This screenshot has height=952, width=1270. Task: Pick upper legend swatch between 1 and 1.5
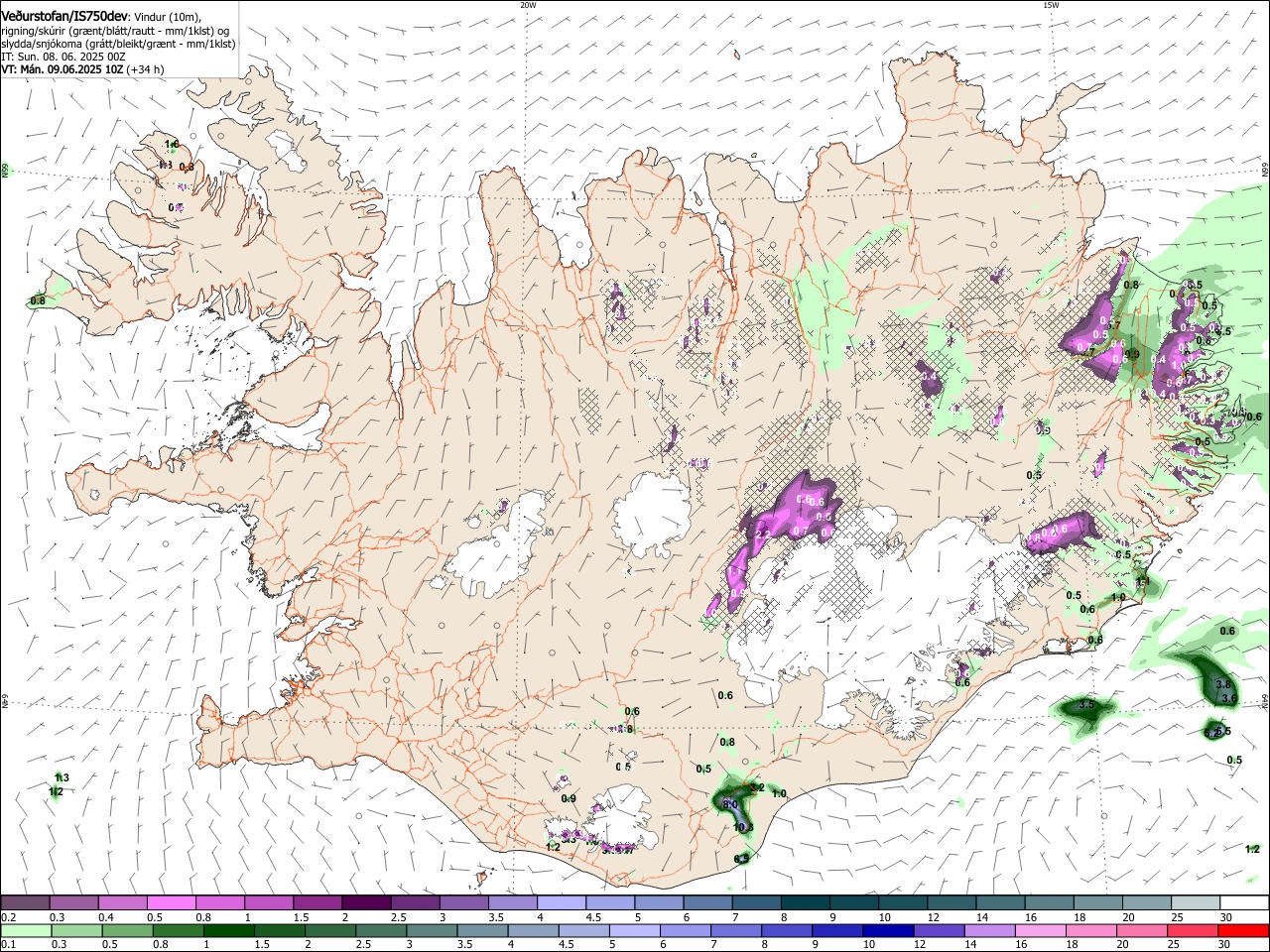[x=268, y=902]
